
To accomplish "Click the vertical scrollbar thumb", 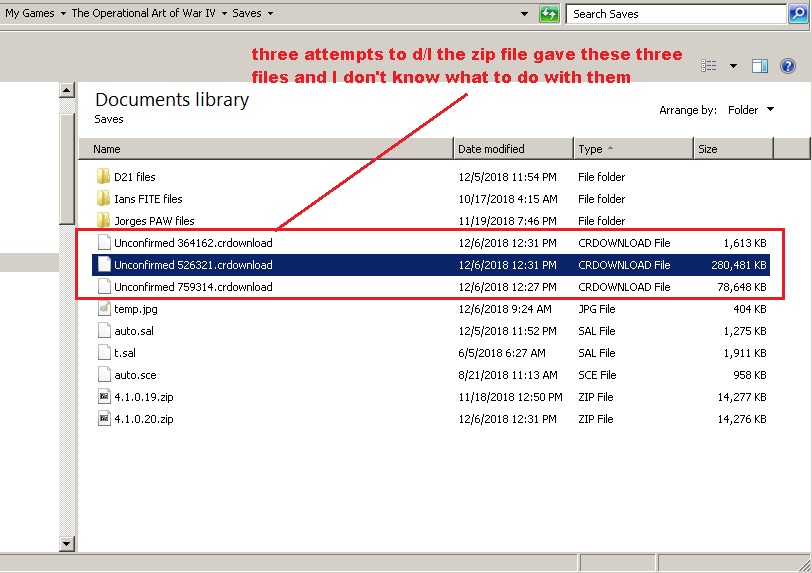I will point(67,169).
